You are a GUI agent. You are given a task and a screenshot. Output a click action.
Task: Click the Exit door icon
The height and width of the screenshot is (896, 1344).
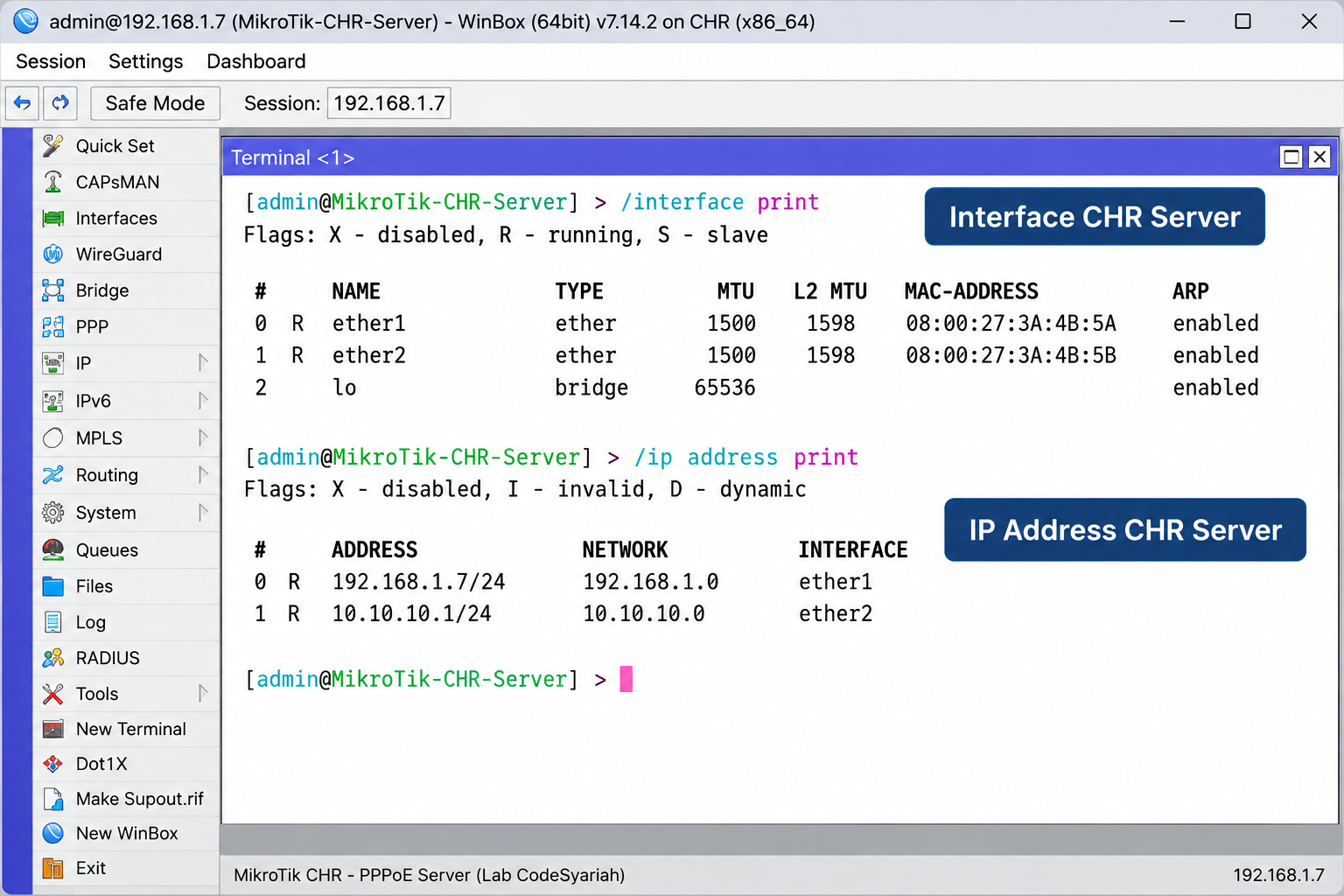point(53,868)
